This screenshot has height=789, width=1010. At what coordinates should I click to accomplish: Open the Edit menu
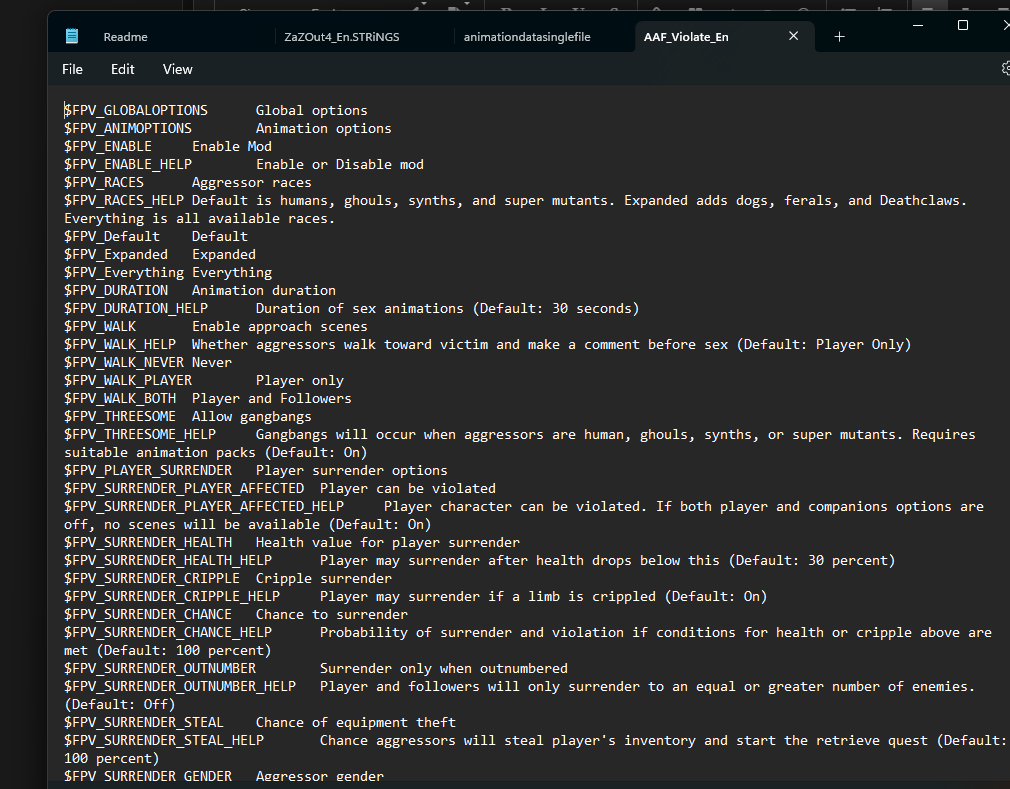[x=122, y=69]
